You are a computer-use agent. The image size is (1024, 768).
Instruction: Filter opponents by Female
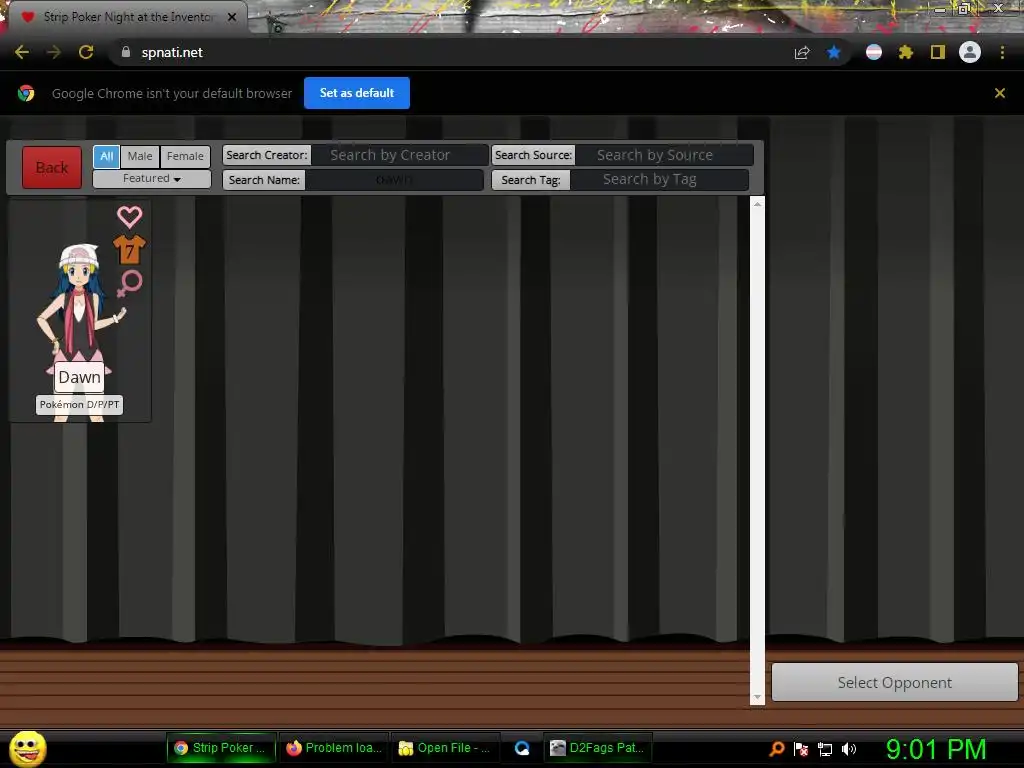point(185,156)
